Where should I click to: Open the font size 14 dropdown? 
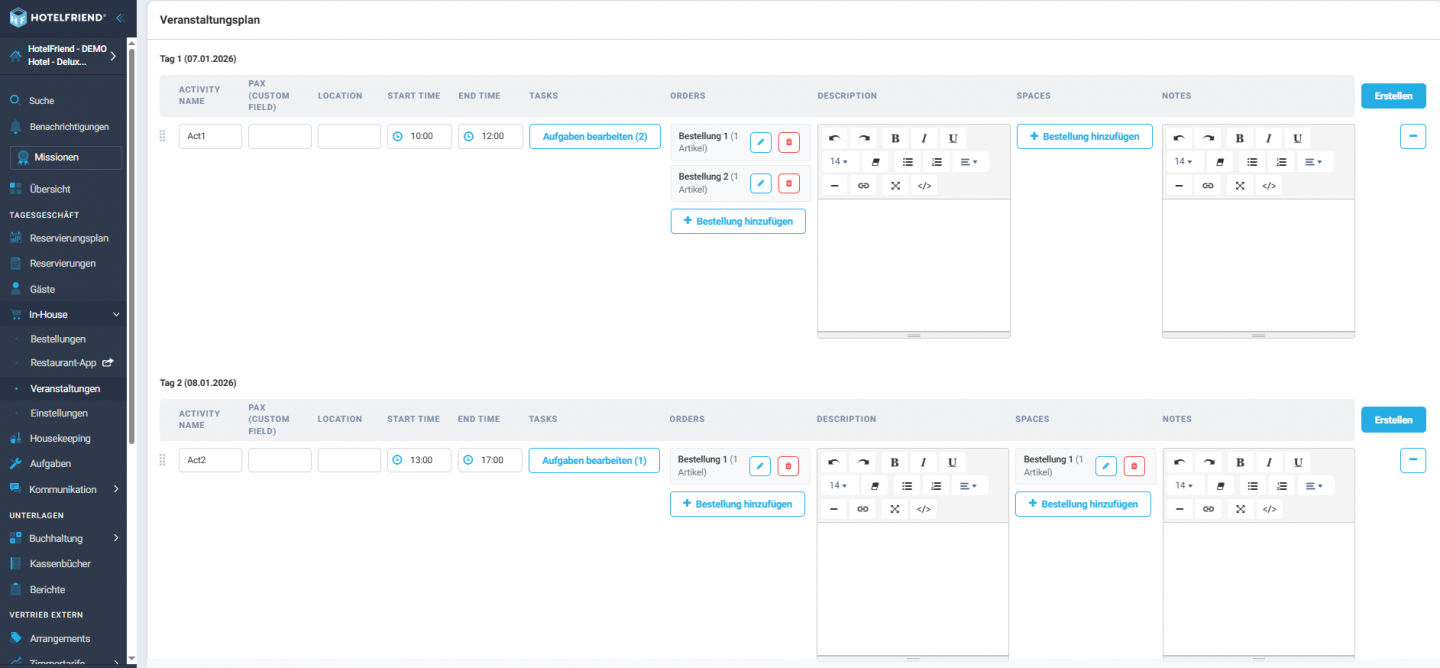point(838,161)
